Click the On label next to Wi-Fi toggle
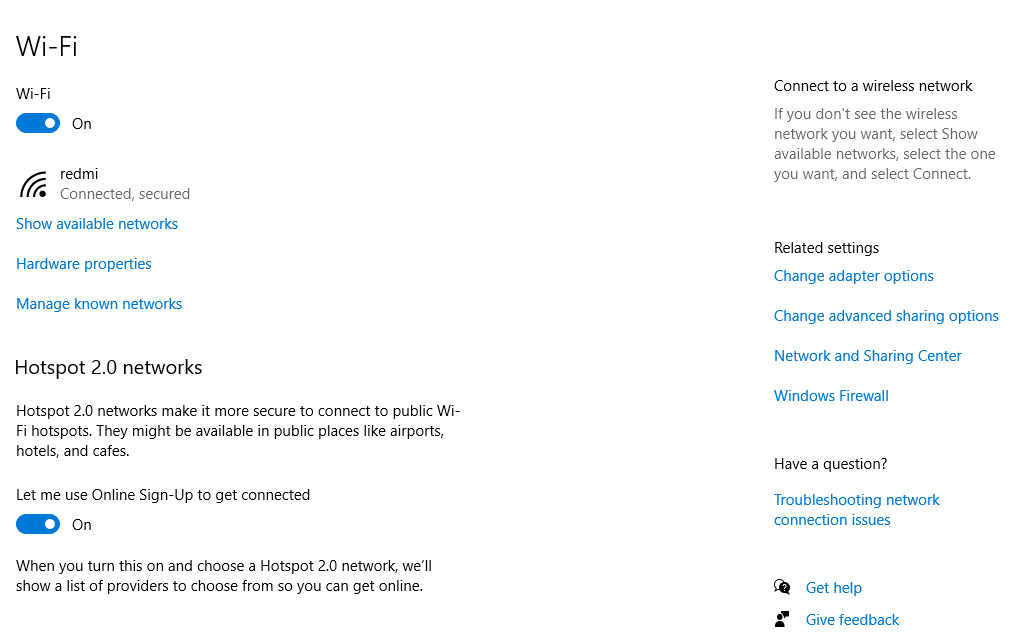 point(81,123)
